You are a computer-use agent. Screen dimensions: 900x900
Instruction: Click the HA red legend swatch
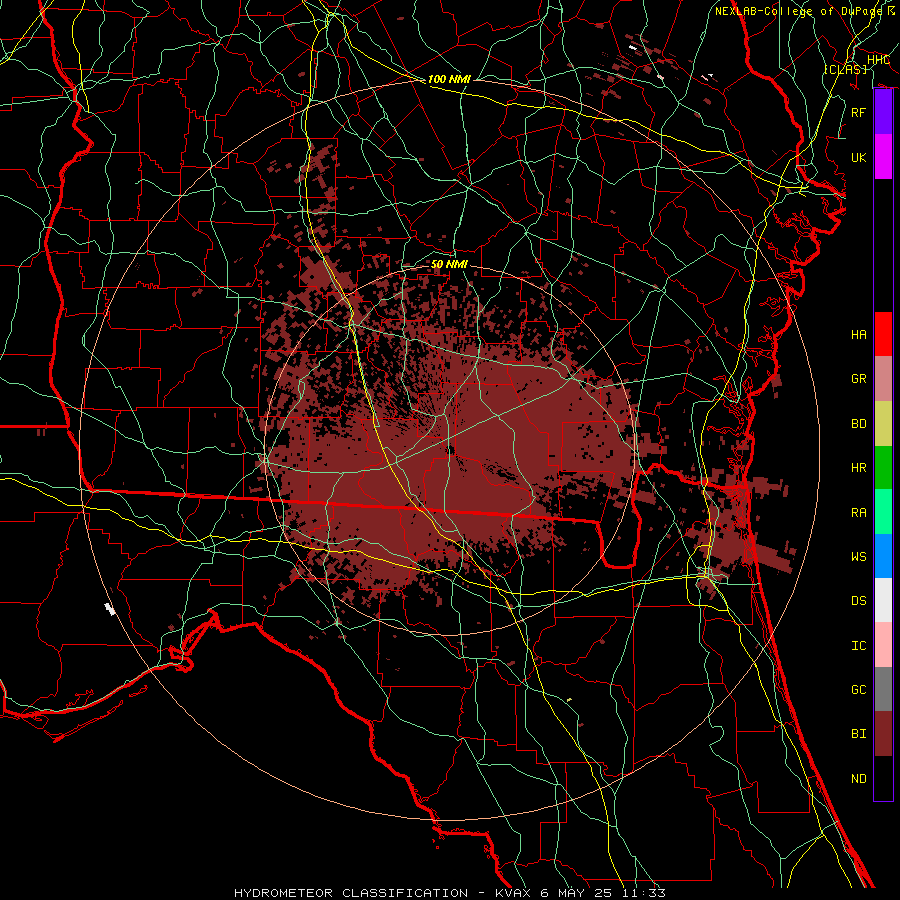click(x=883, y=334)
